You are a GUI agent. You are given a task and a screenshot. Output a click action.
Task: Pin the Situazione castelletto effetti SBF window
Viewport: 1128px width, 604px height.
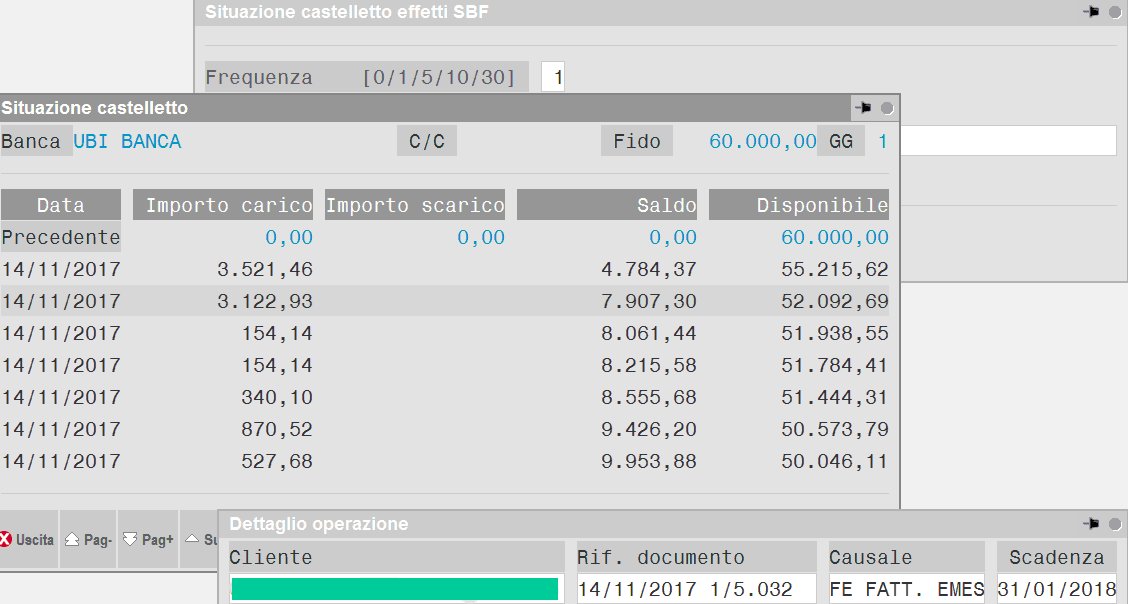click(x=1091, y=12)
